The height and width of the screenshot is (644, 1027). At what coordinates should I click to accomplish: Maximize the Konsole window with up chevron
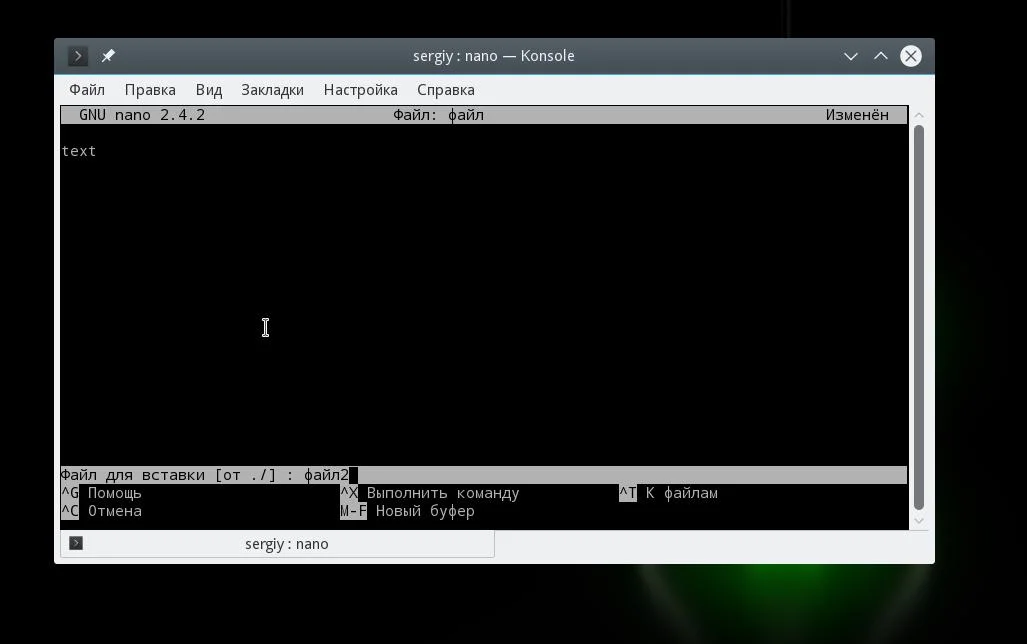coord(880,56)
